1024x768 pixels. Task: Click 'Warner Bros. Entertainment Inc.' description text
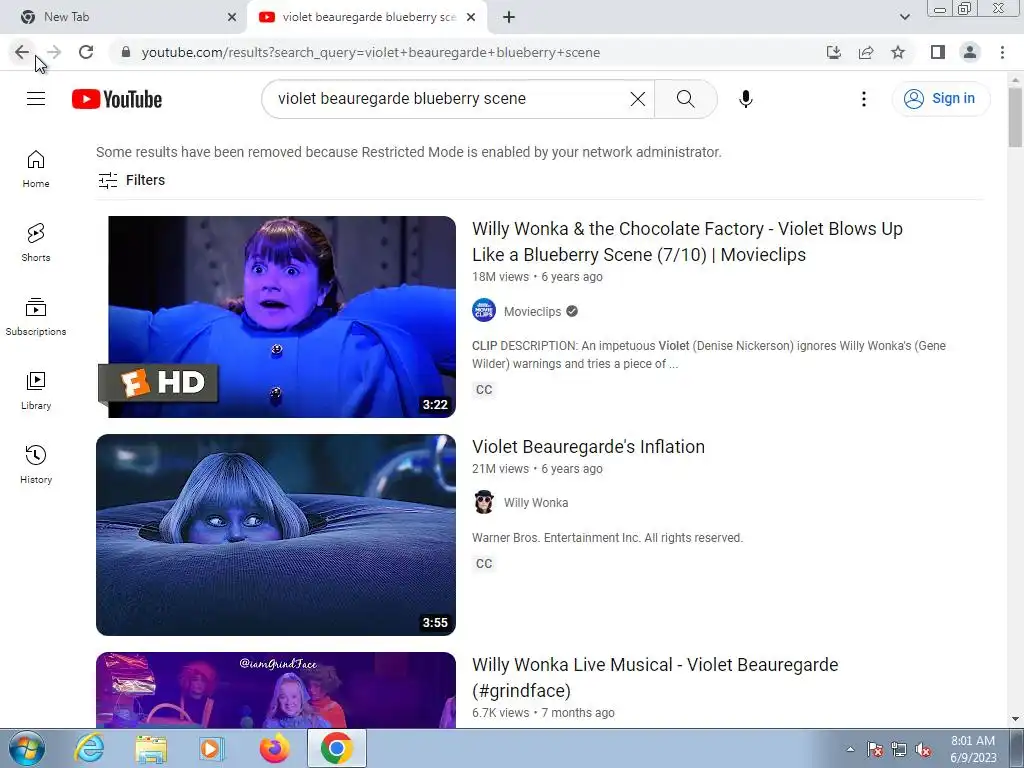[x=607, y=538]
